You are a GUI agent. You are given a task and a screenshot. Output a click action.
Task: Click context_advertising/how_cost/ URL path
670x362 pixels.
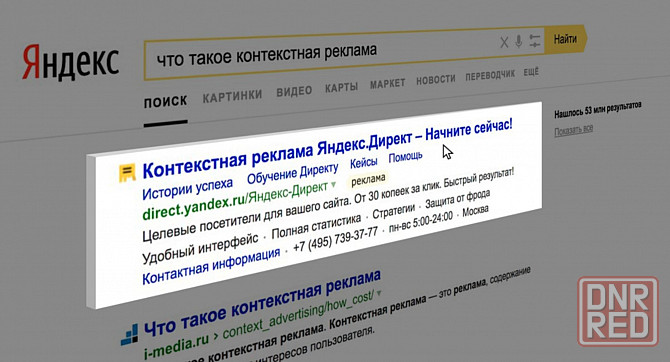(x=299, y=314)
